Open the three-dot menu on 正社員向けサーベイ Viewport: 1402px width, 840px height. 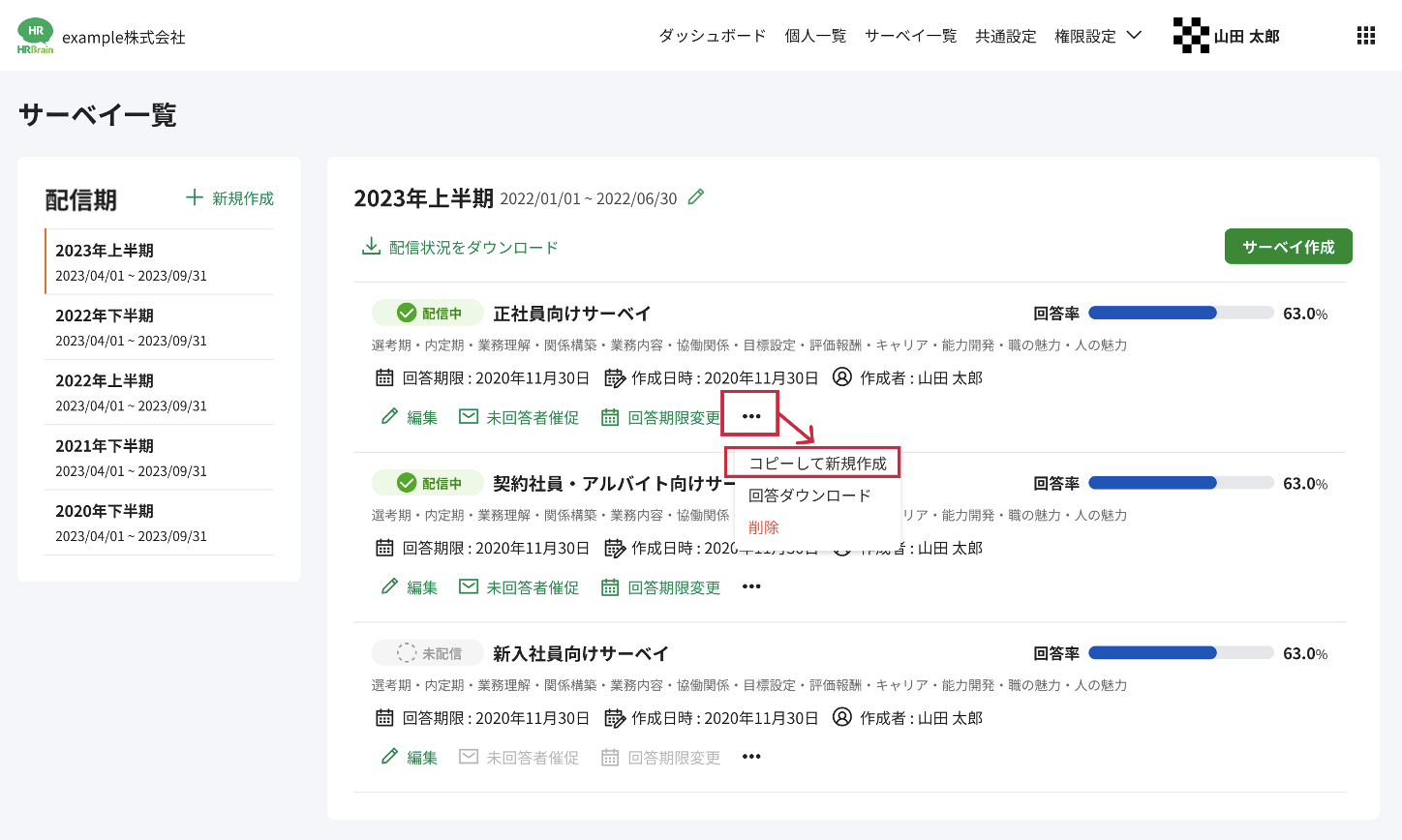751,414
